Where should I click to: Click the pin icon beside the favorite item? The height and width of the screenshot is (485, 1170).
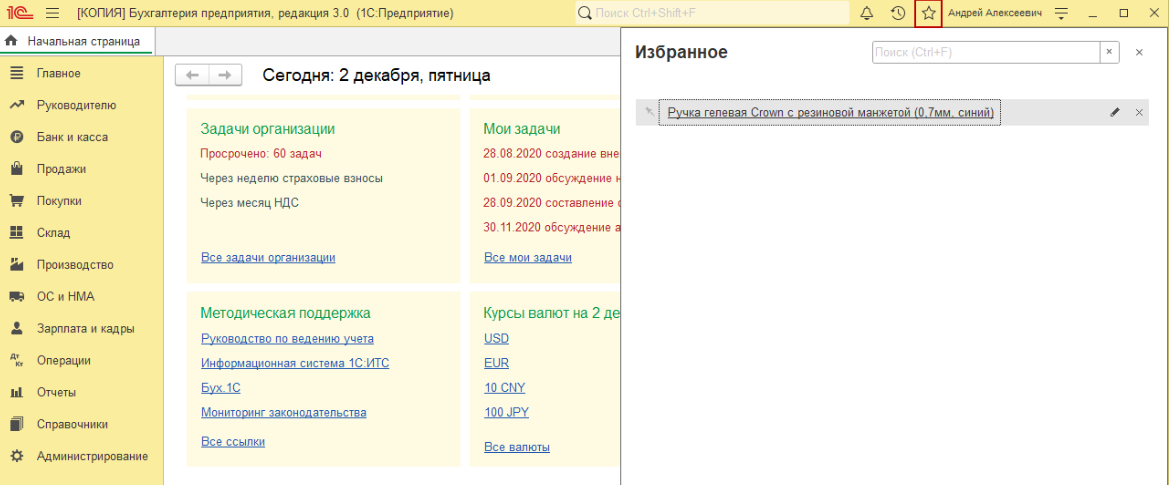pos(649,113)
